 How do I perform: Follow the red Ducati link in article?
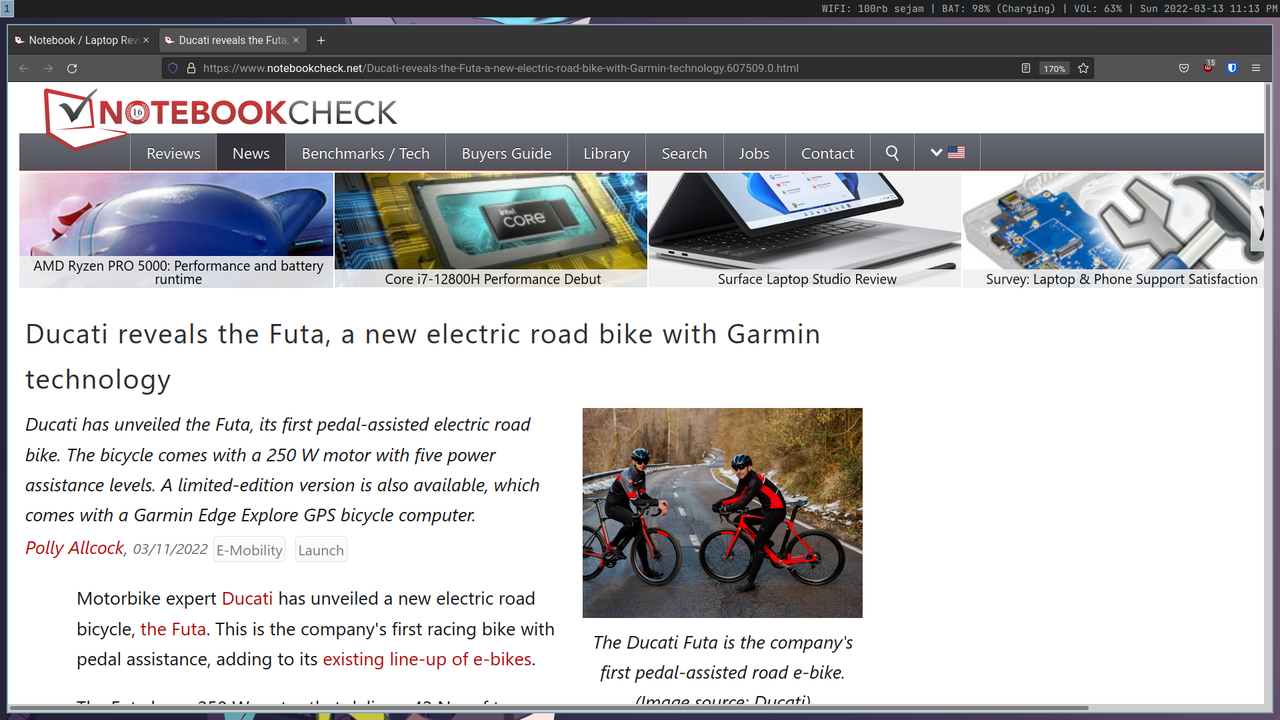(x=247, y=598)
